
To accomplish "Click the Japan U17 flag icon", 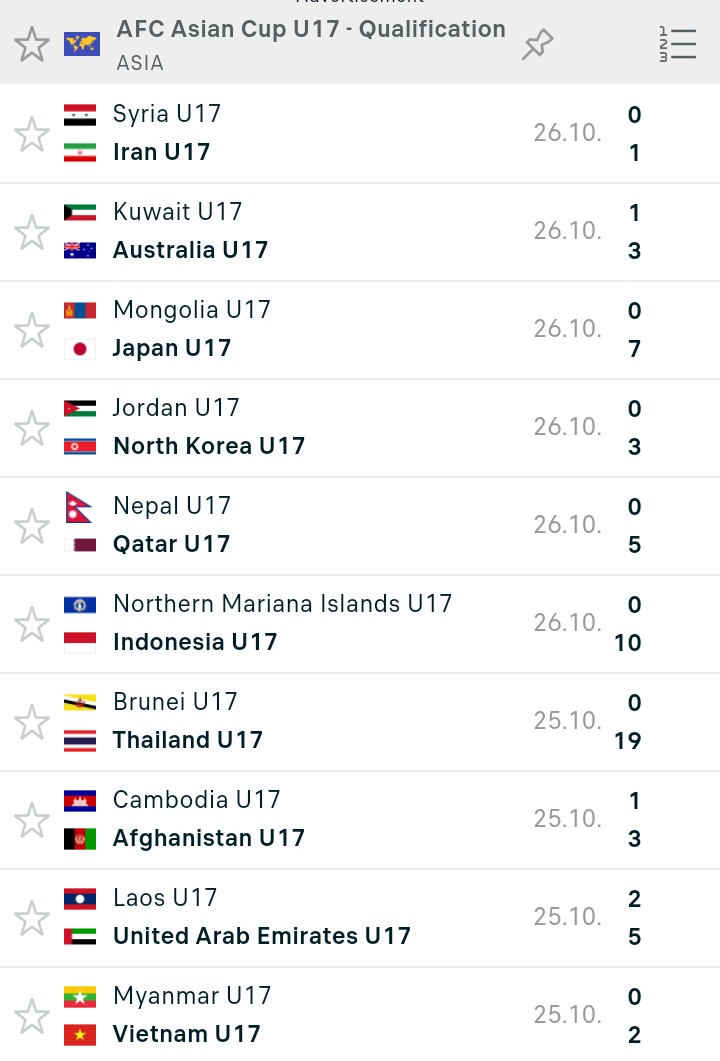I will point(80,349).
